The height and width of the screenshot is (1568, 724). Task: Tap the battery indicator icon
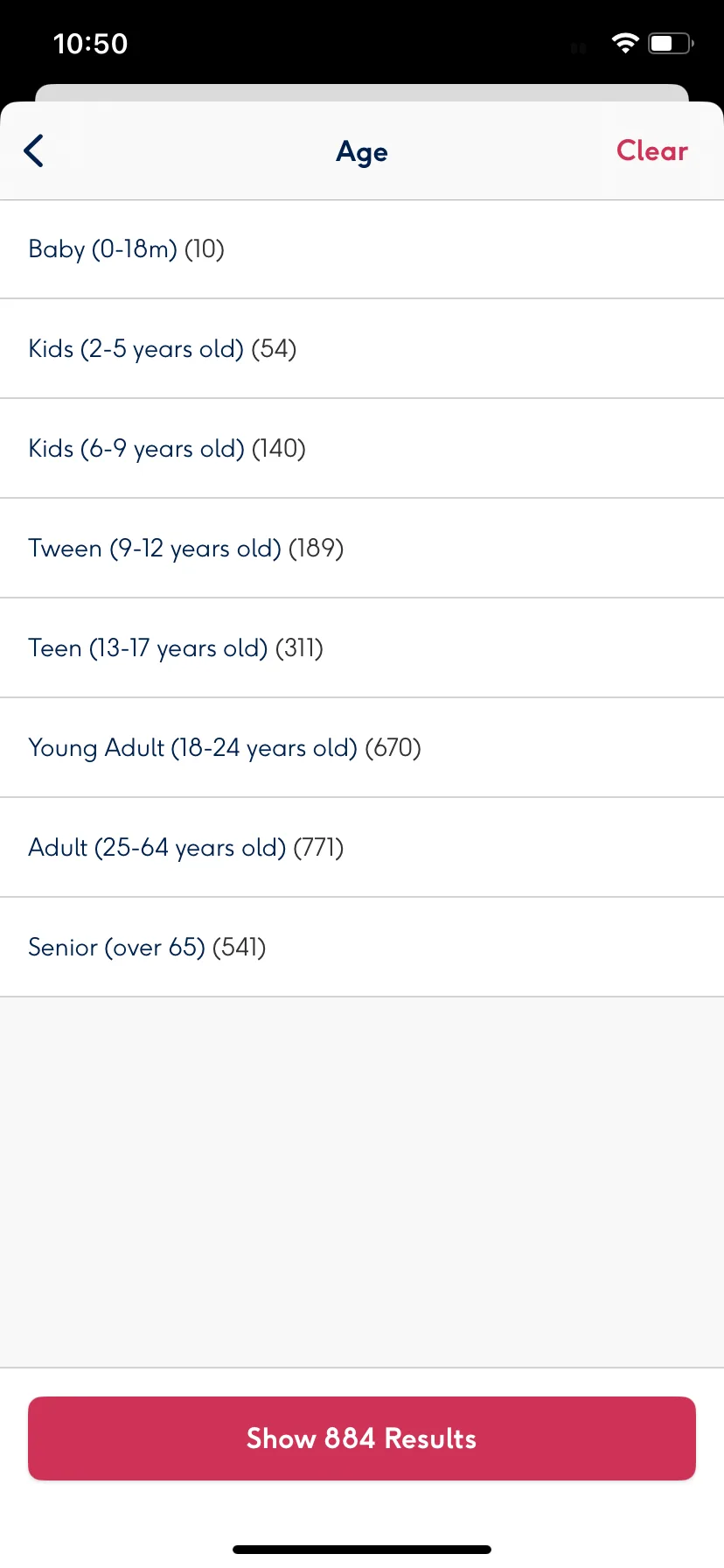pos(671,43)
